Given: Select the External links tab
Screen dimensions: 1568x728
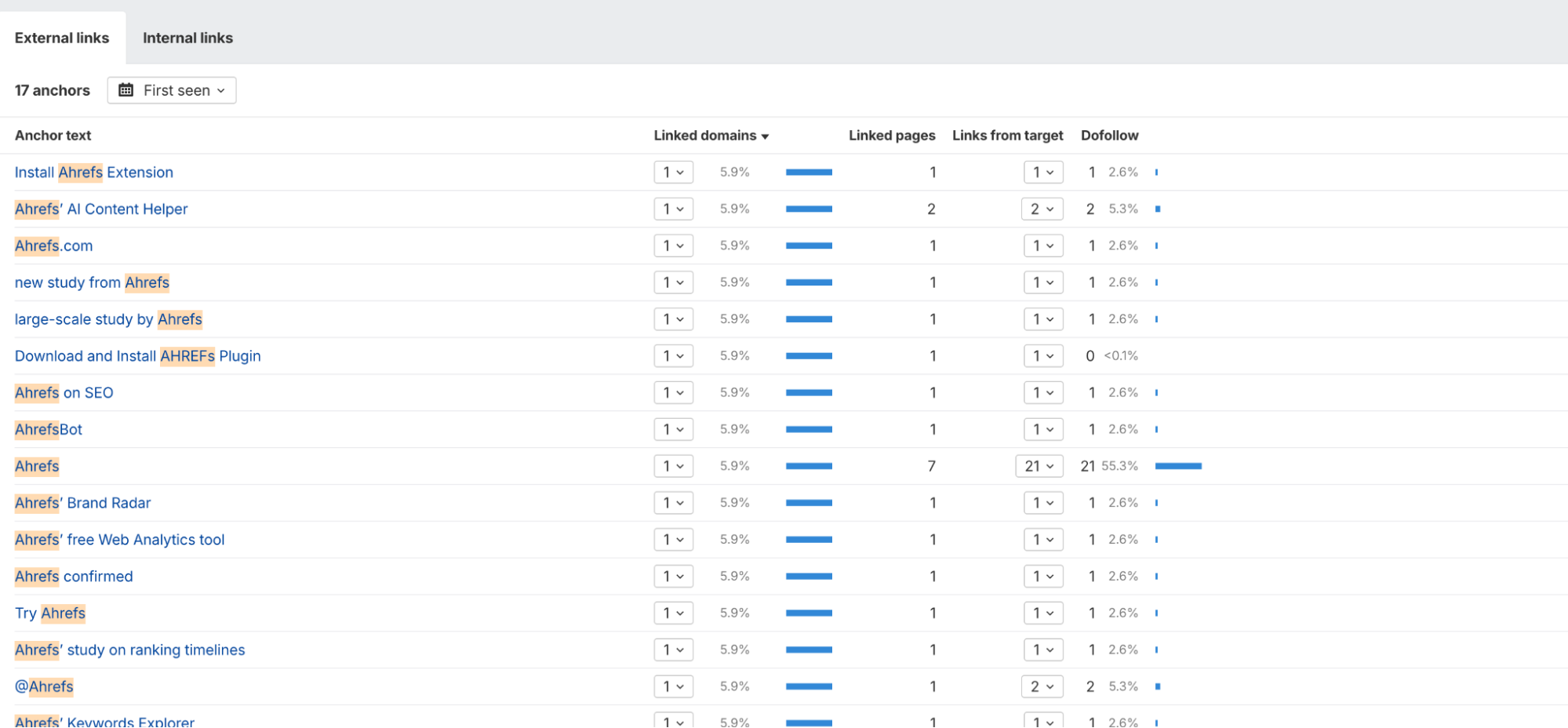Looking at the screenshot, I should pyautogui.click(x=62, y=38).
